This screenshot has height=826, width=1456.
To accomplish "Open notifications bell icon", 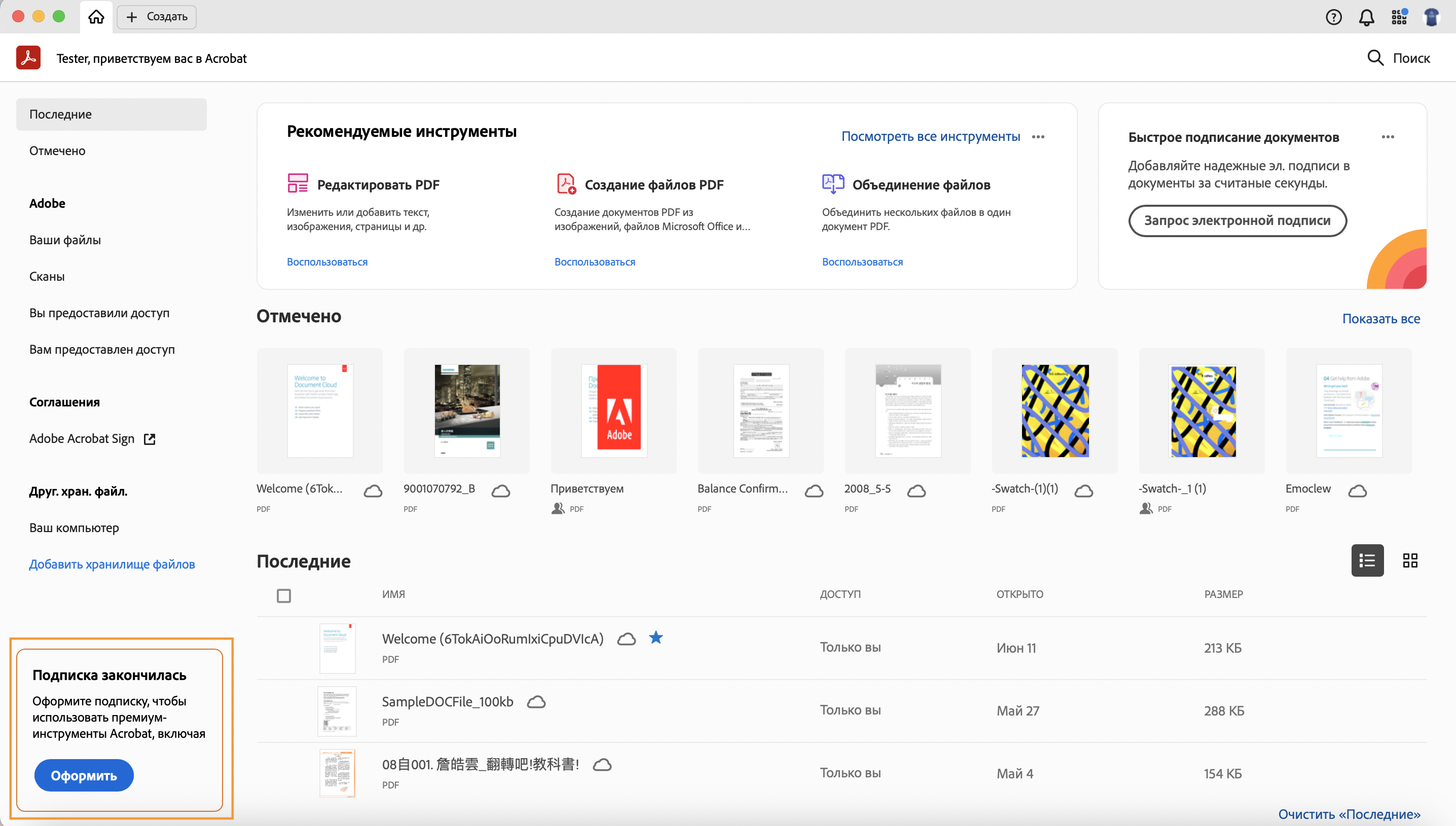I will pos(1366,17).
